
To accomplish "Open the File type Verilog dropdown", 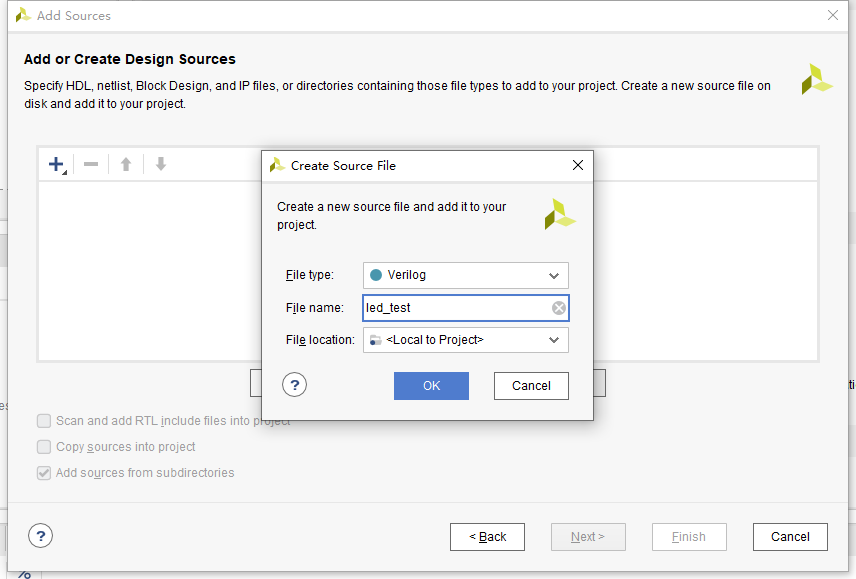I will 466,275.
